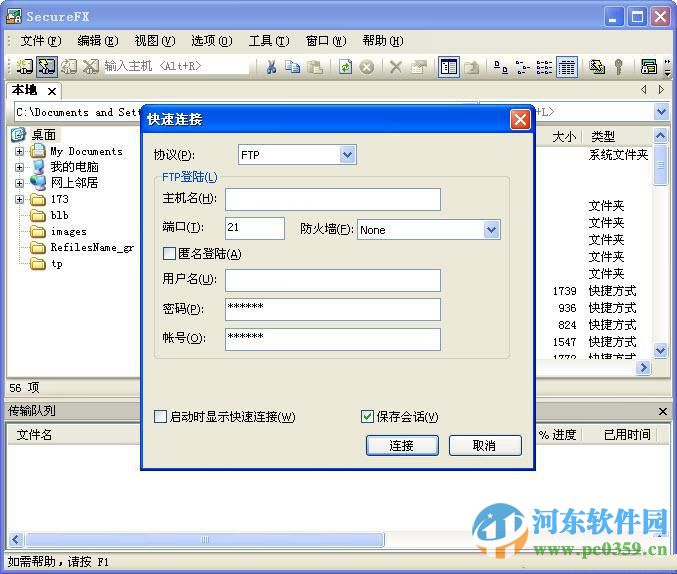Click the 文件名 queue column header
Screen dimensions: 677x574
[x=34, y=434]
